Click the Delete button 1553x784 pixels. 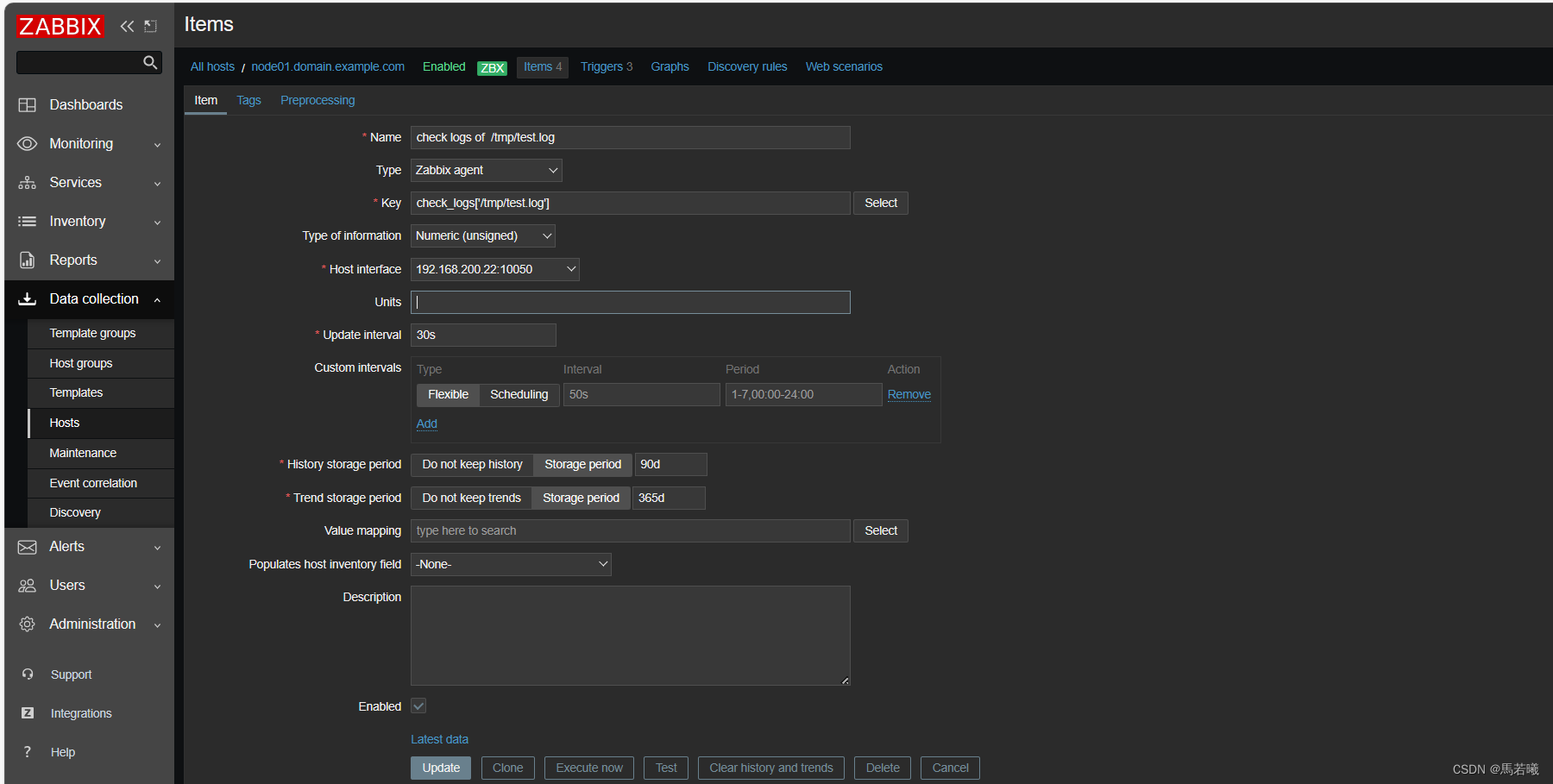[883, 768]
